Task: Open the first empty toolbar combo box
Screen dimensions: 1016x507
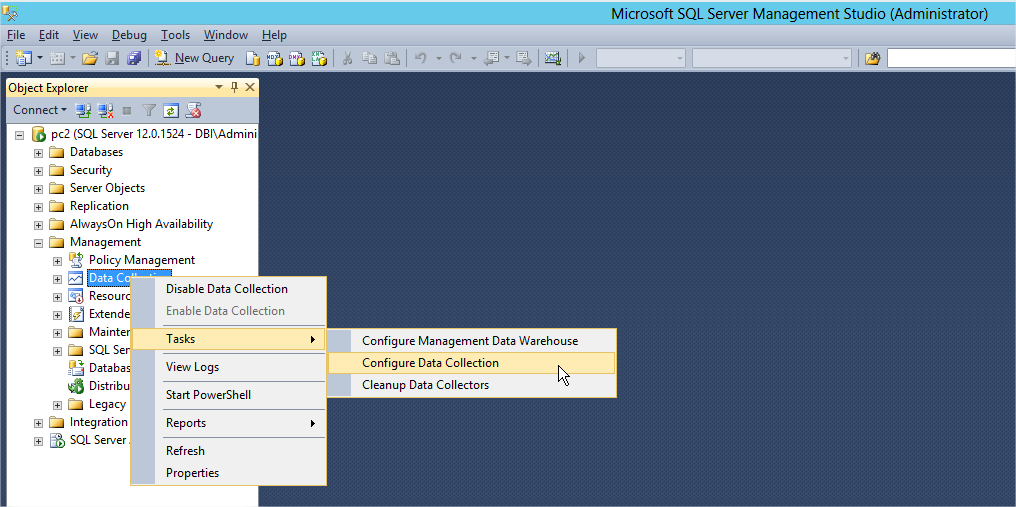Action: (640, 58)
